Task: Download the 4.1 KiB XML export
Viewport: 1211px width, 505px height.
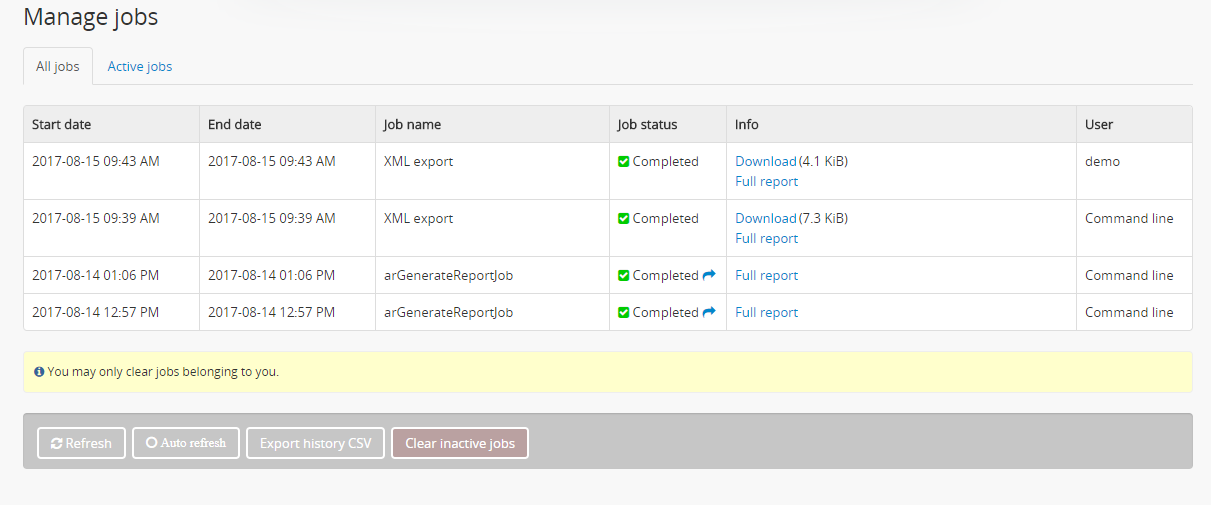Action: point(766,161)
